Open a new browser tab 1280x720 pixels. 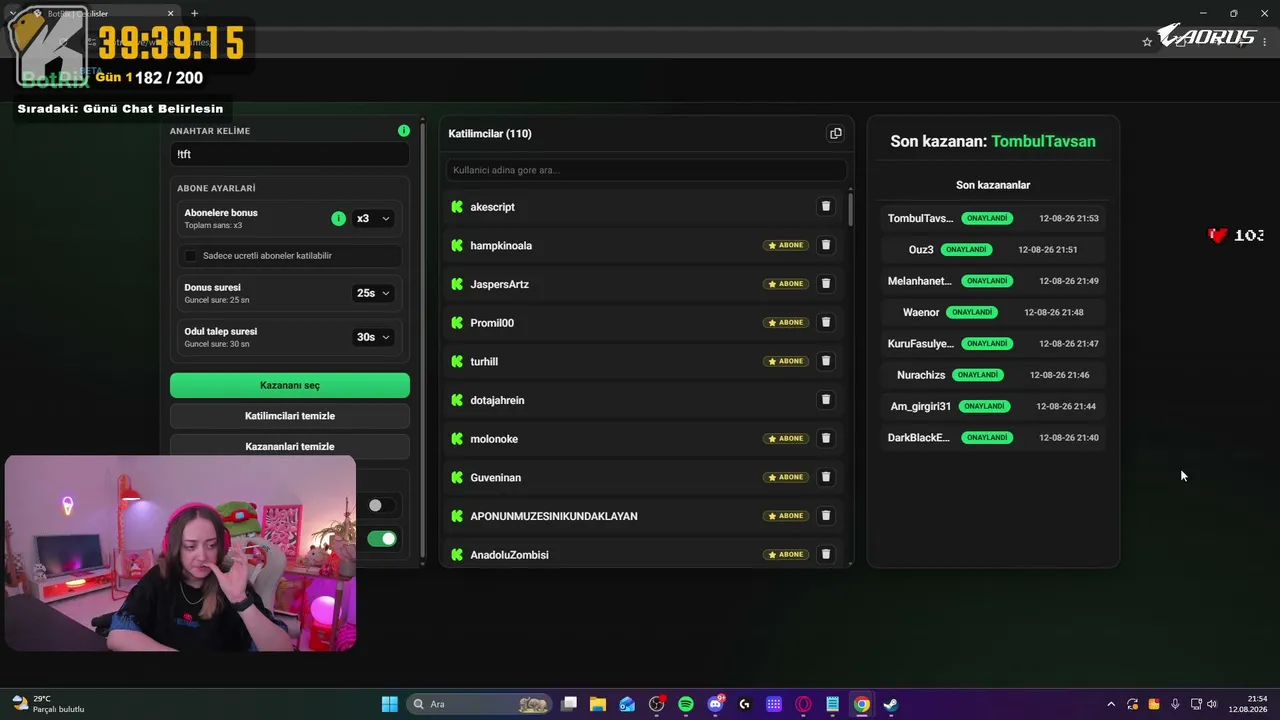tap(194, 14)
